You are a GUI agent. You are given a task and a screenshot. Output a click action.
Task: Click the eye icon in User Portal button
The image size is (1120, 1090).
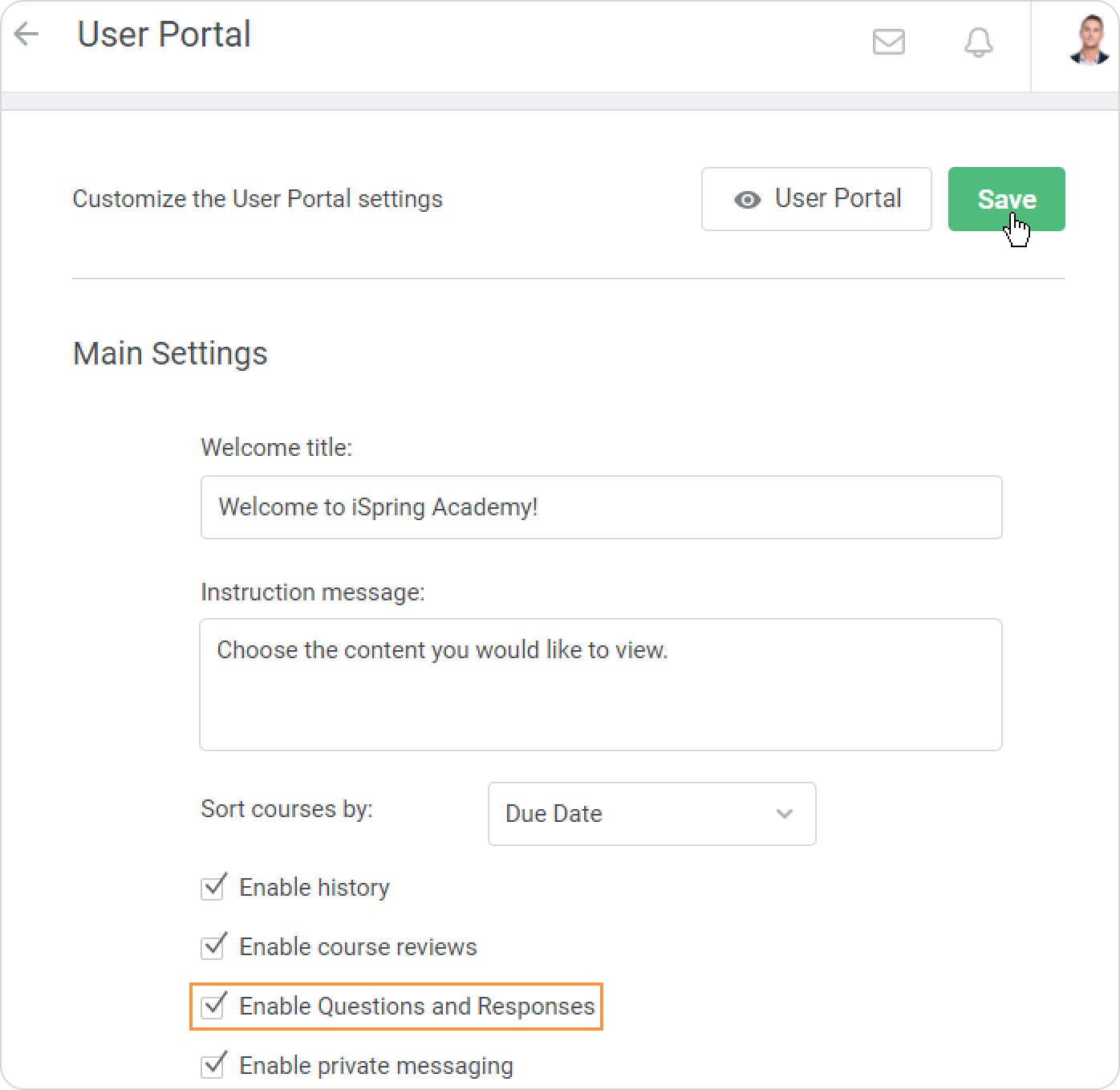tap(747, 200)
